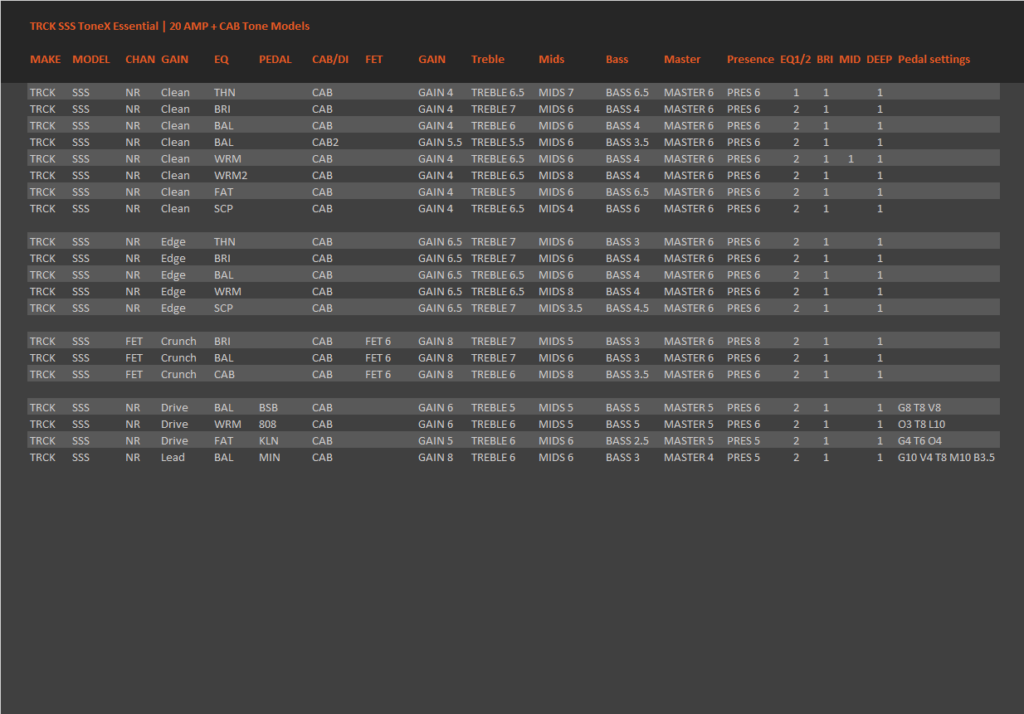Viewport: 1024px width, 714px height.
Task: Select MIDS 8 in the Crunch CAB row
Action: 556,375
